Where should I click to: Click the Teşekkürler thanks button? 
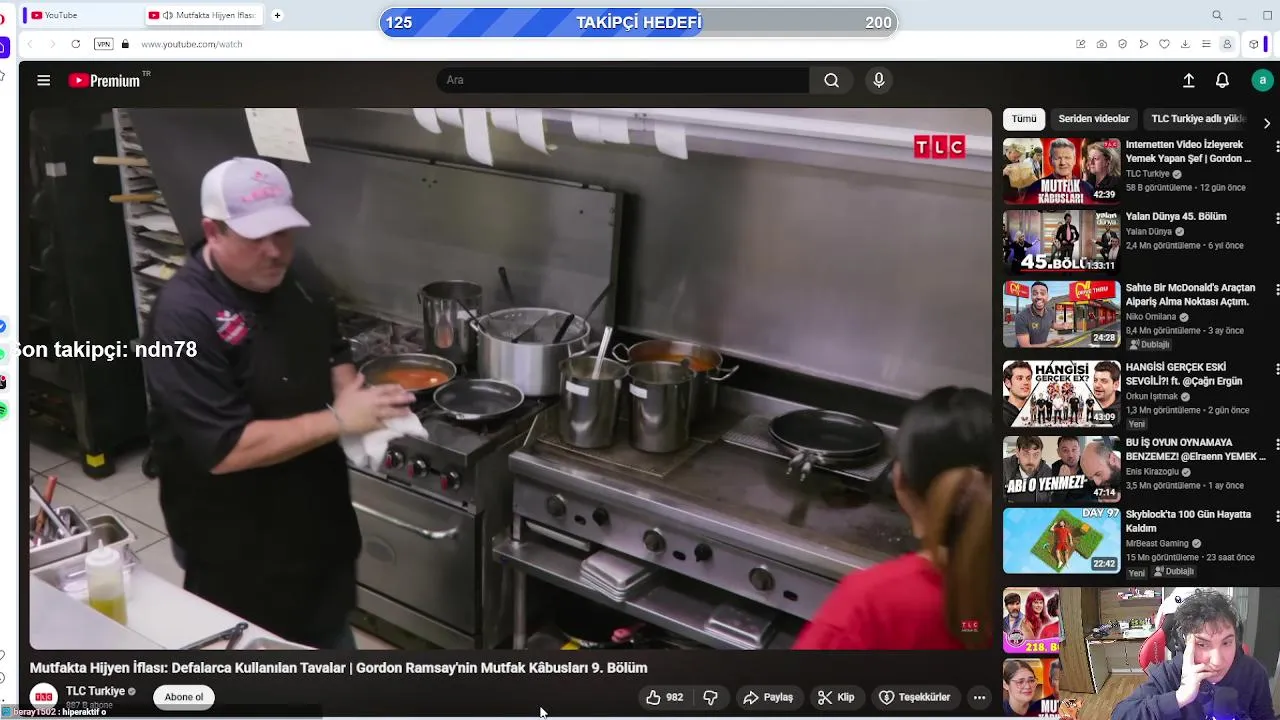coord(914,697)
